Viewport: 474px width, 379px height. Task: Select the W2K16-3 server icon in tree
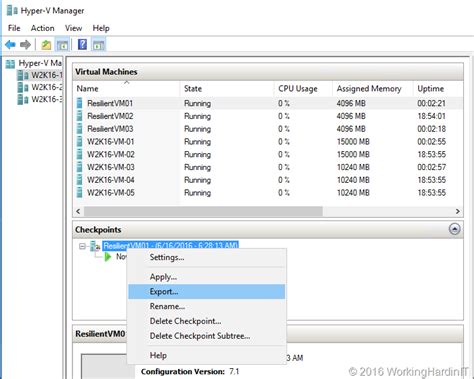pos(23,99)
